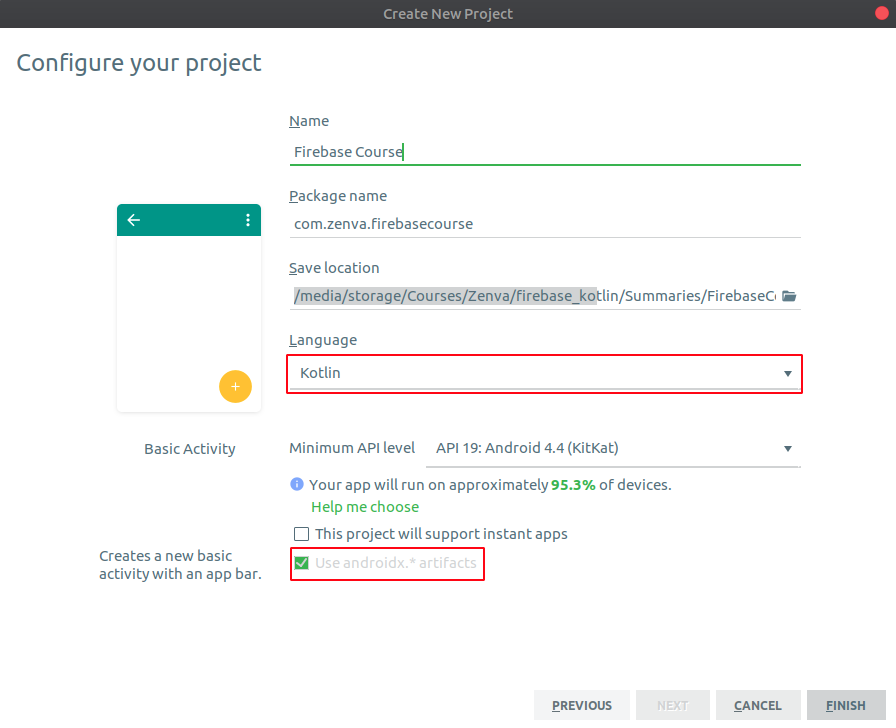Click the Minimum API level label
This screenshot has width=896, height=728.
[x=352, y=448]
